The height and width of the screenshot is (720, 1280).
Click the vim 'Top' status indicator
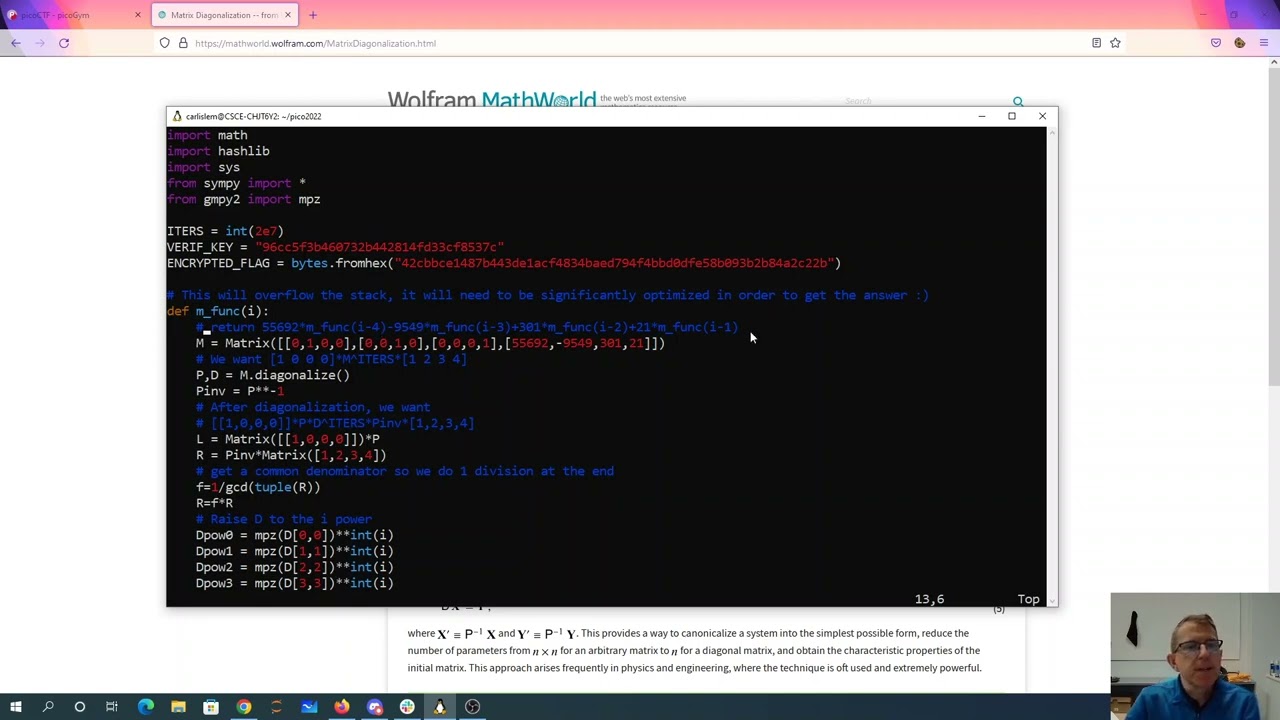tap(1029, 599)
